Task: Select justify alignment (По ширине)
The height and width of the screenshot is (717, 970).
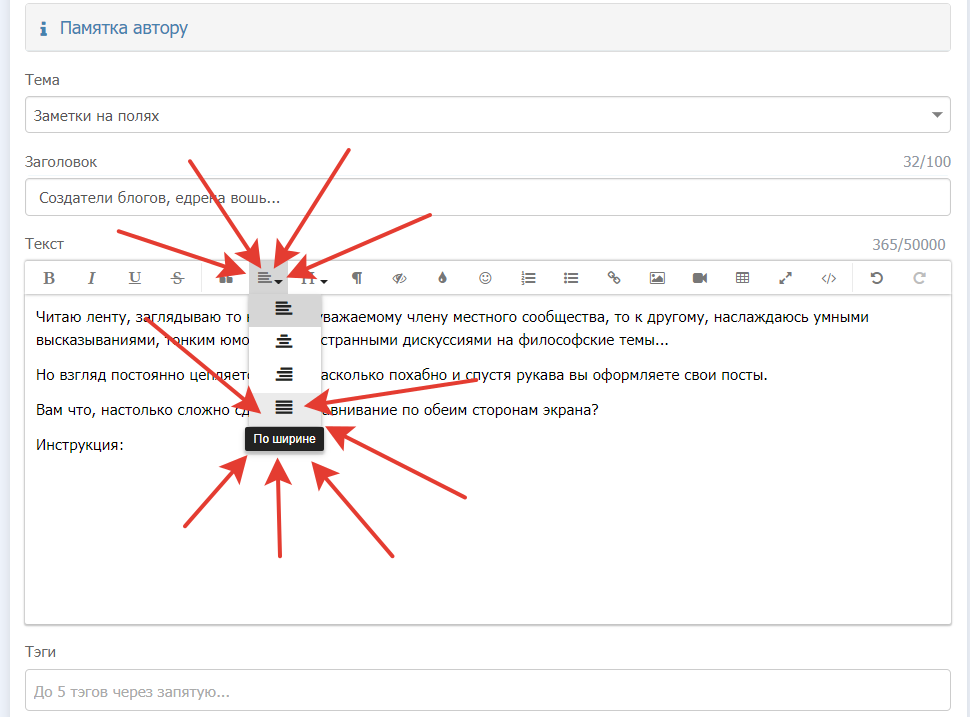Action: pos(284,407)
